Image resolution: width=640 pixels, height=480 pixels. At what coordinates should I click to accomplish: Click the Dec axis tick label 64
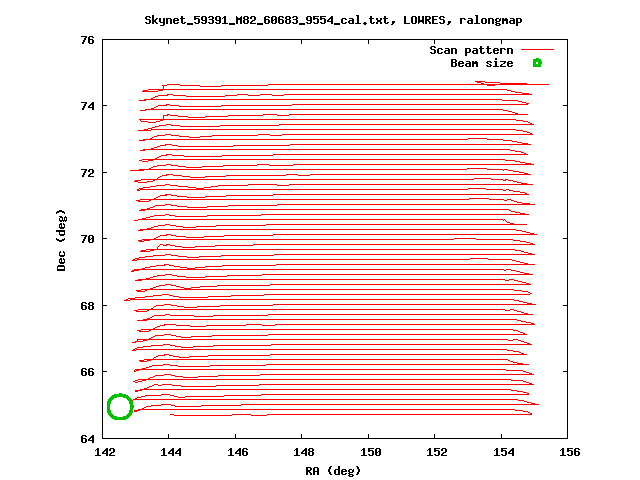tap(87, 439)
